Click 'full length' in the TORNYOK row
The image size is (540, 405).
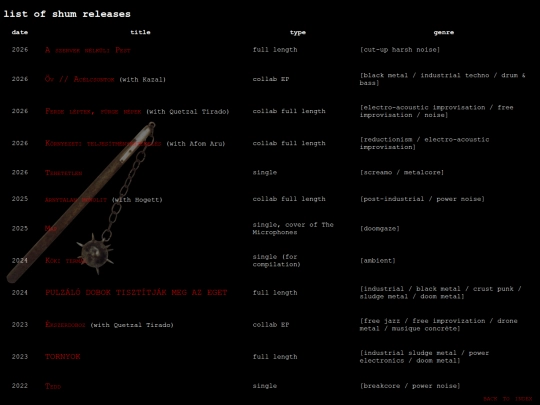tap(275, 356)
